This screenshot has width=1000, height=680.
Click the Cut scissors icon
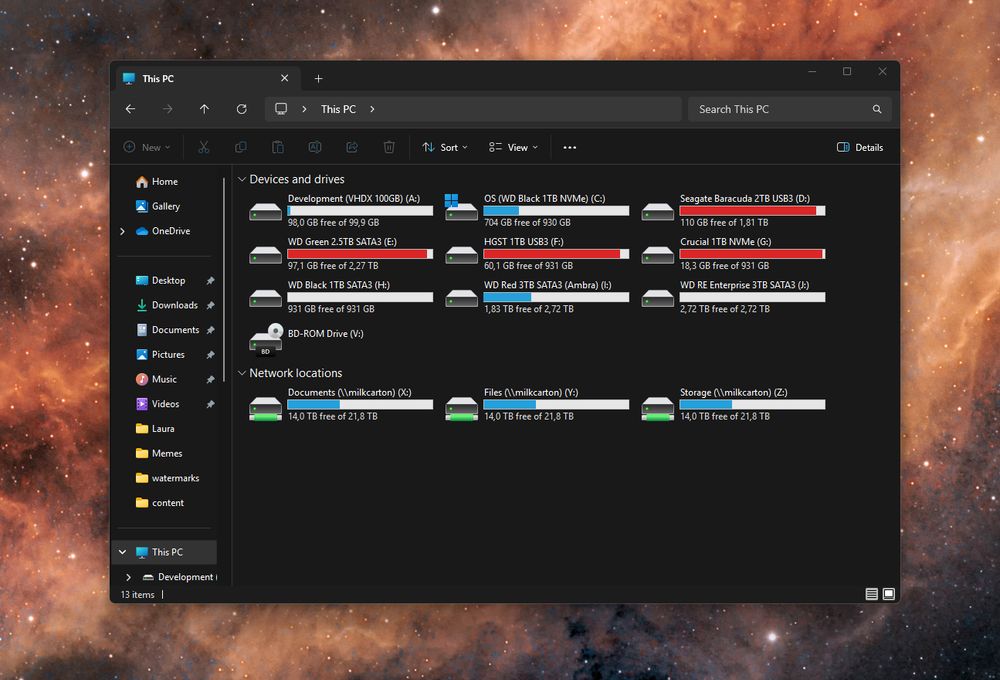(204, 147)
